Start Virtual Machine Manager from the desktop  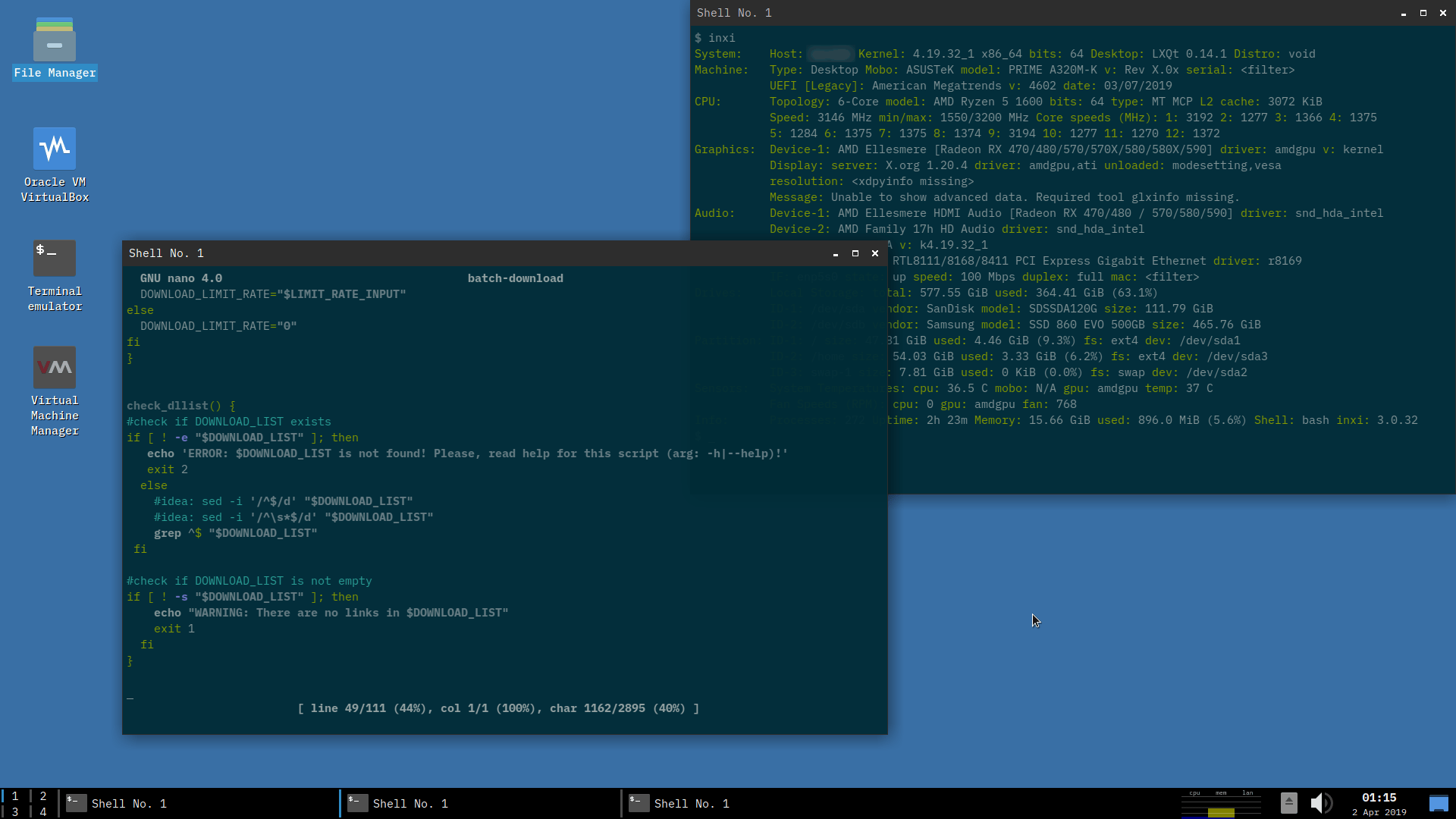(54, 367)
